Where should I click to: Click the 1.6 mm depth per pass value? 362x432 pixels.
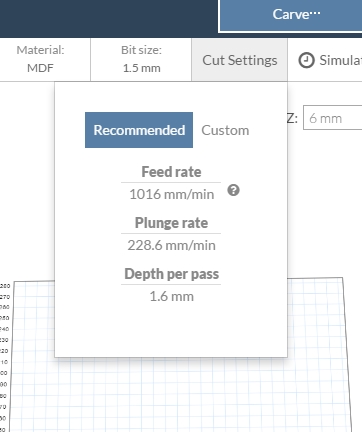[171, 296]
